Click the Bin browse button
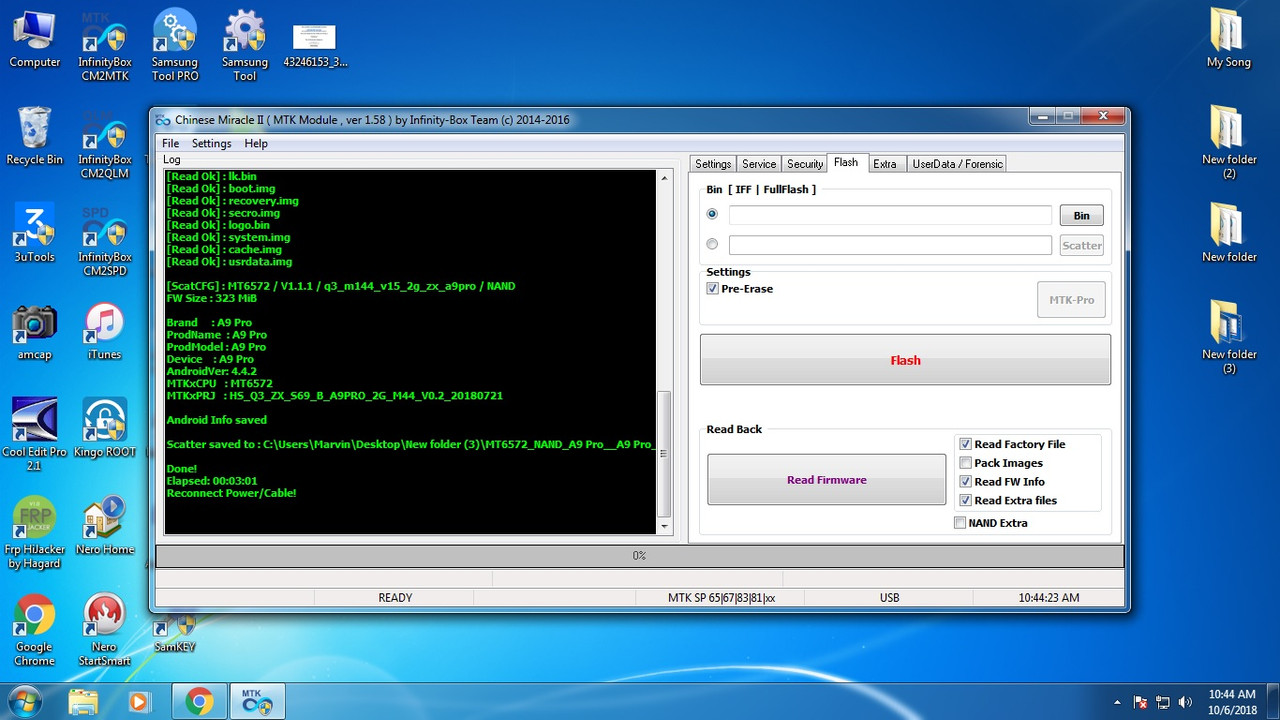 click(1081, 215)
